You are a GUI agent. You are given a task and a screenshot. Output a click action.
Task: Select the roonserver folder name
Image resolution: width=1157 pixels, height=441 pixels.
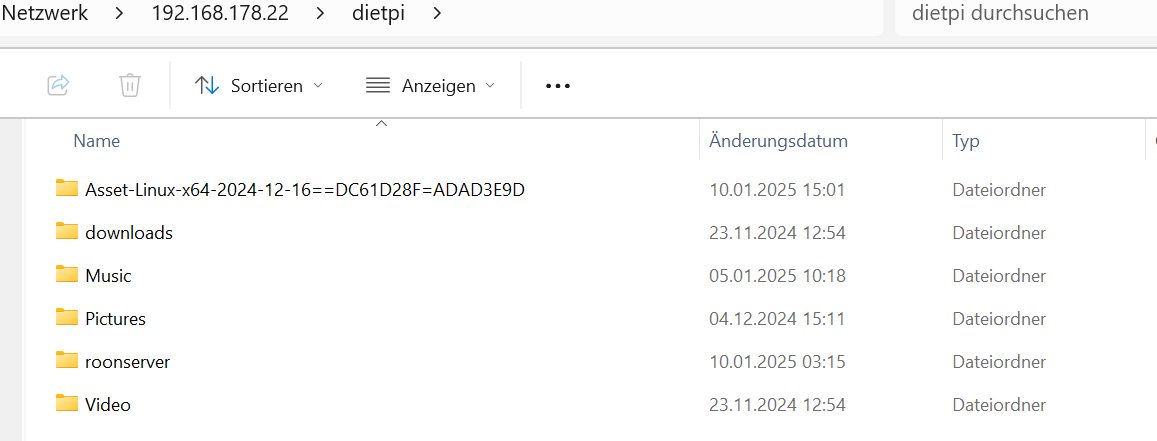(x=128, y=362)
